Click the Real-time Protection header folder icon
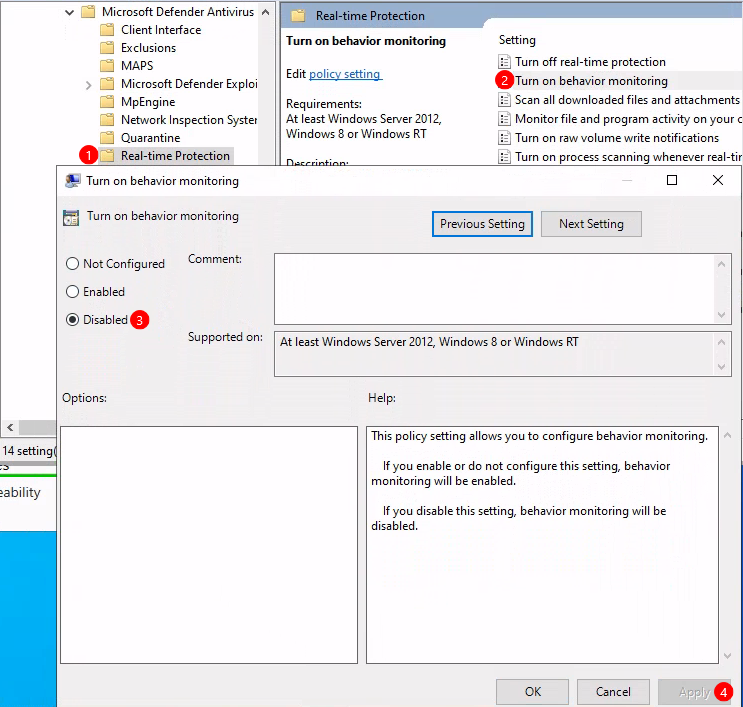Viewport: 743px width, 707px height. click(x=298, y=16)
